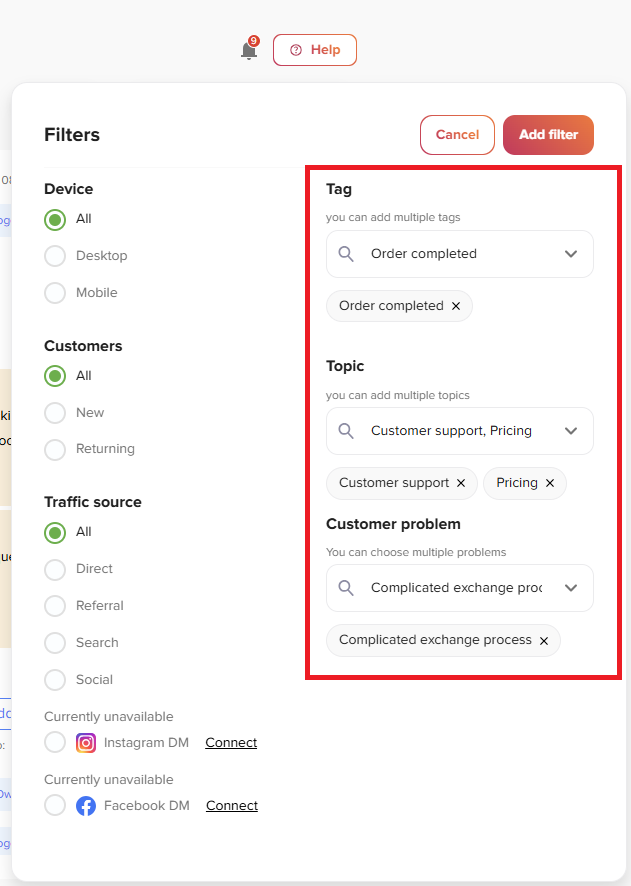Select the Mobile device option
This screenshot has height=886, width=631.
[x=55, y=293]
